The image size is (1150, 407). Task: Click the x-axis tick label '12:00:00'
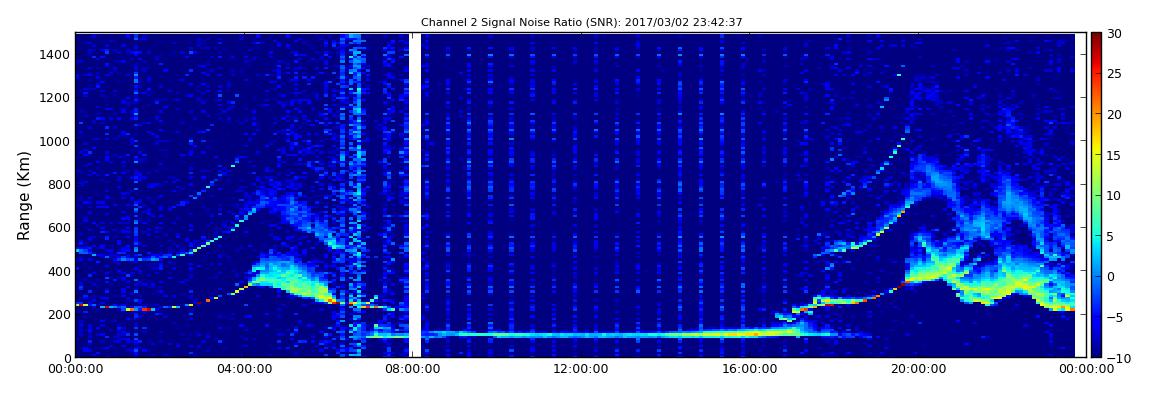click(x=579, y=370)
